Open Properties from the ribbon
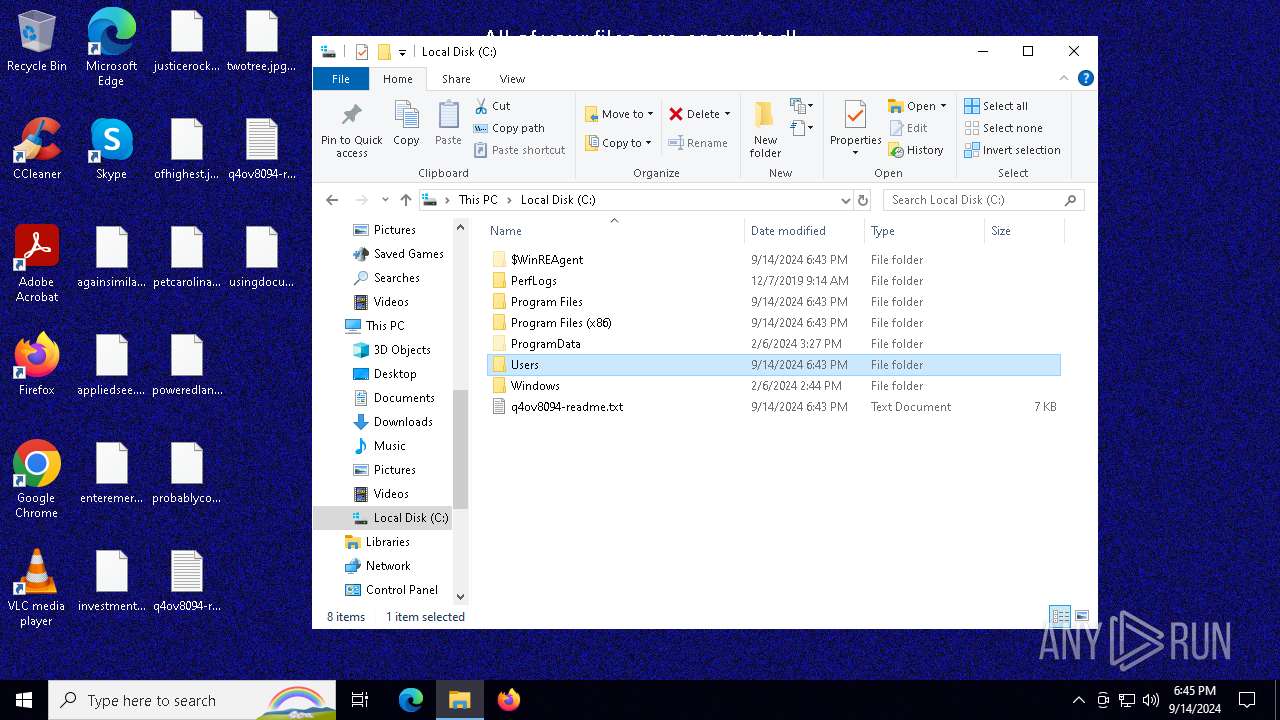Screen dimensions: 1280x720 (x=855, y=128)
